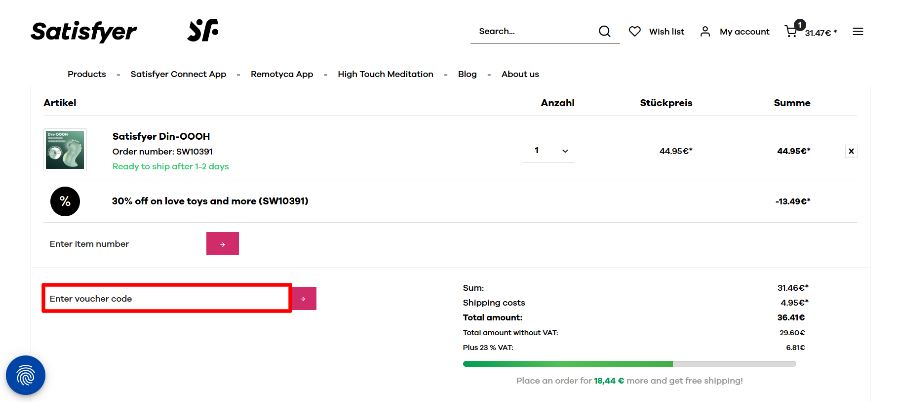Click the Order number: SW10391 text
Viewport: 900px width, 402px height.
click(x=162, y=152)
